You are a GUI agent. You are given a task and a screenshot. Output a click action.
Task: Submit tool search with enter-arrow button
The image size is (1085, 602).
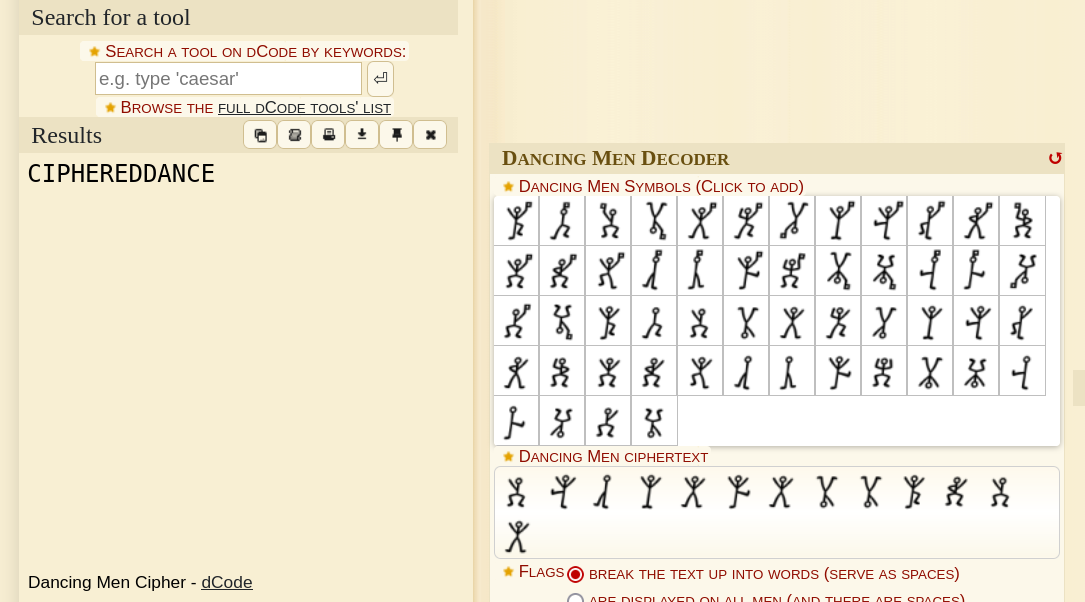(380, 79)
